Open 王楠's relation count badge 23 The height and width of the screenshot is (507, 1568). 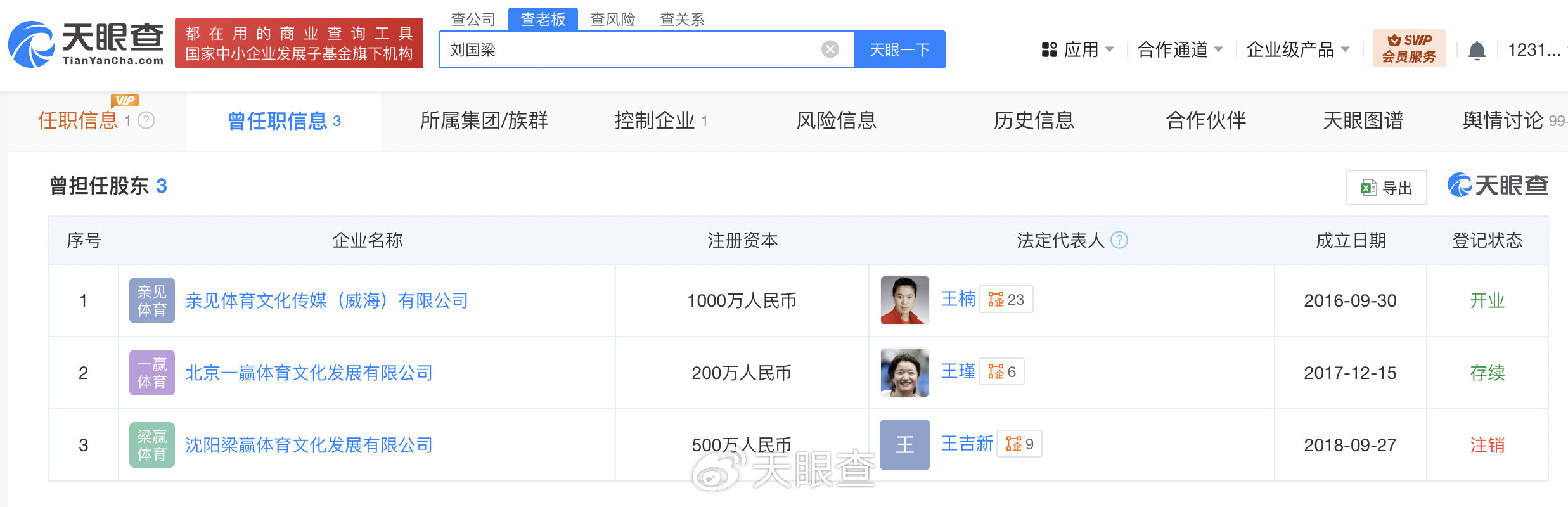1006,299
